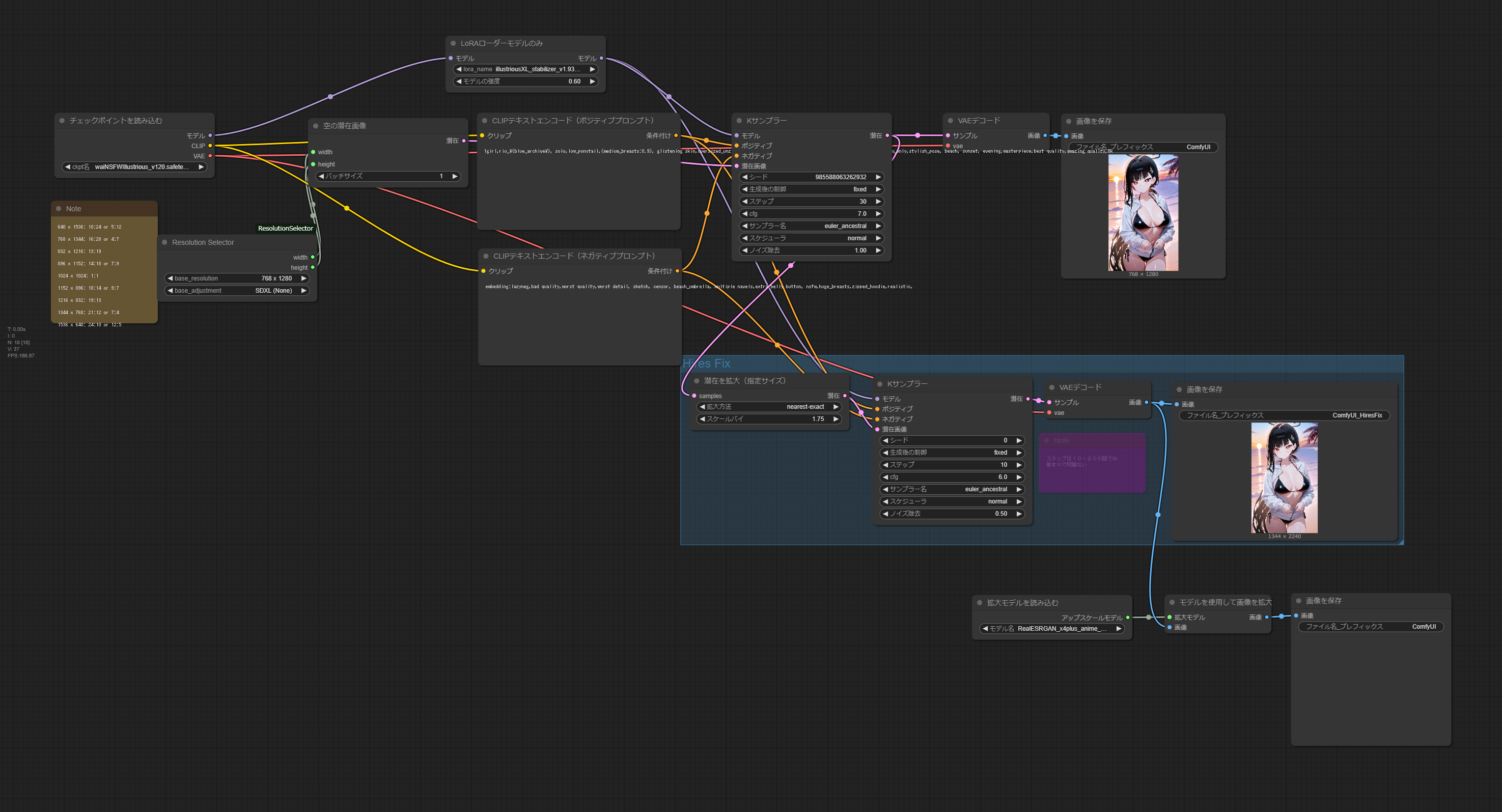The width and height of the screenshot is (1502, 812).
Task: Collapse the brown Note node via its title dot
Action: (x=59, y=209)
